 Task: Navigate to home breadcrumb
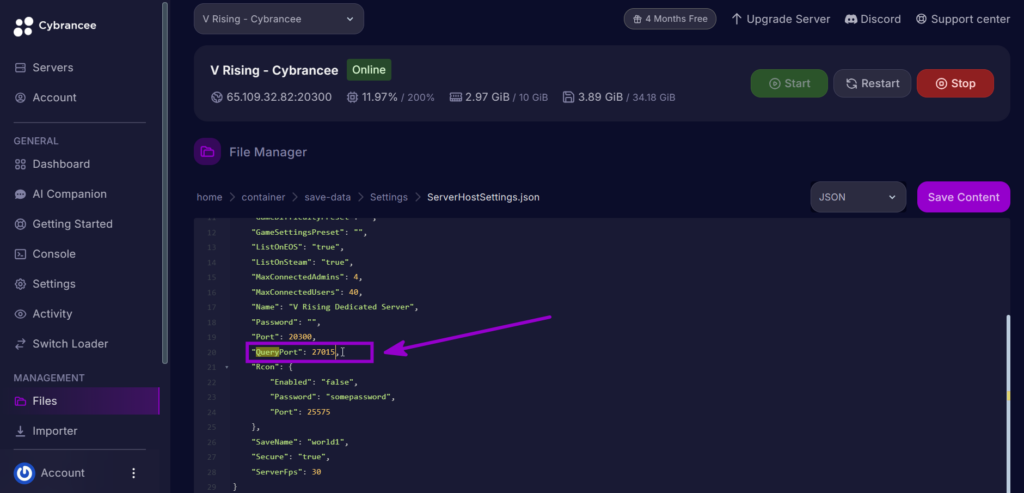(x=209, y=197)
